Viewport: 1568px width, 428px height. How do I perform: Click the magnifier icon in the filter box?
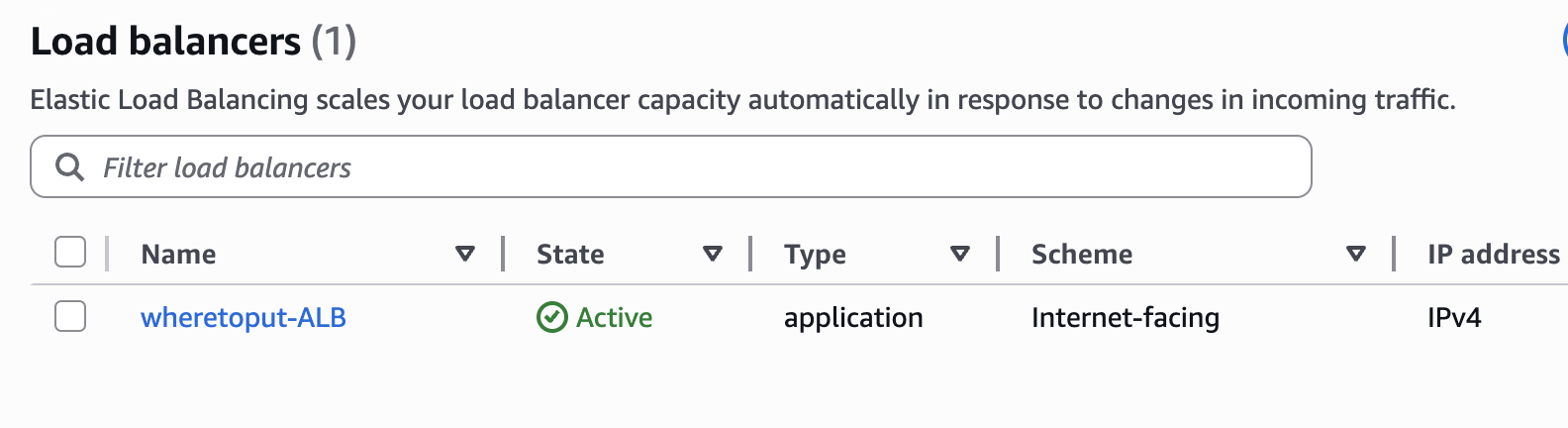tap(69, 167)
